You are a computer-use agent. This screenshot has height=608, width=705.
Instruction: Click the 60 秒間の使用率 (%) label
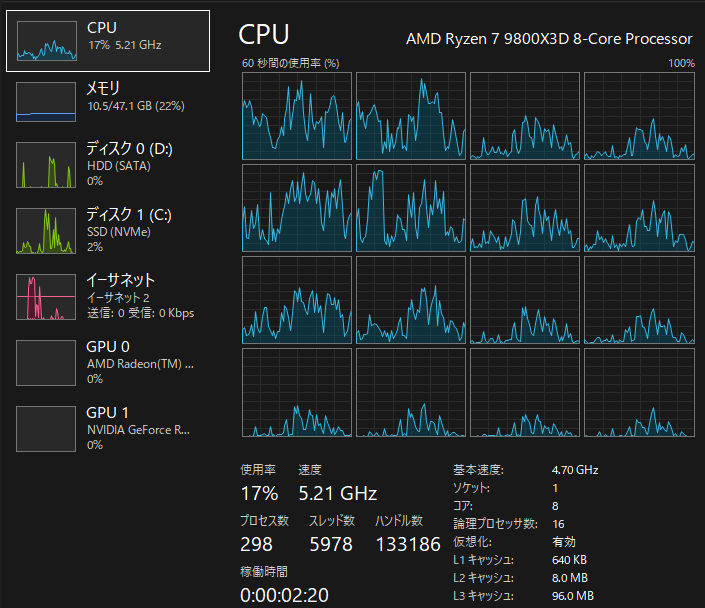[291, 63]
